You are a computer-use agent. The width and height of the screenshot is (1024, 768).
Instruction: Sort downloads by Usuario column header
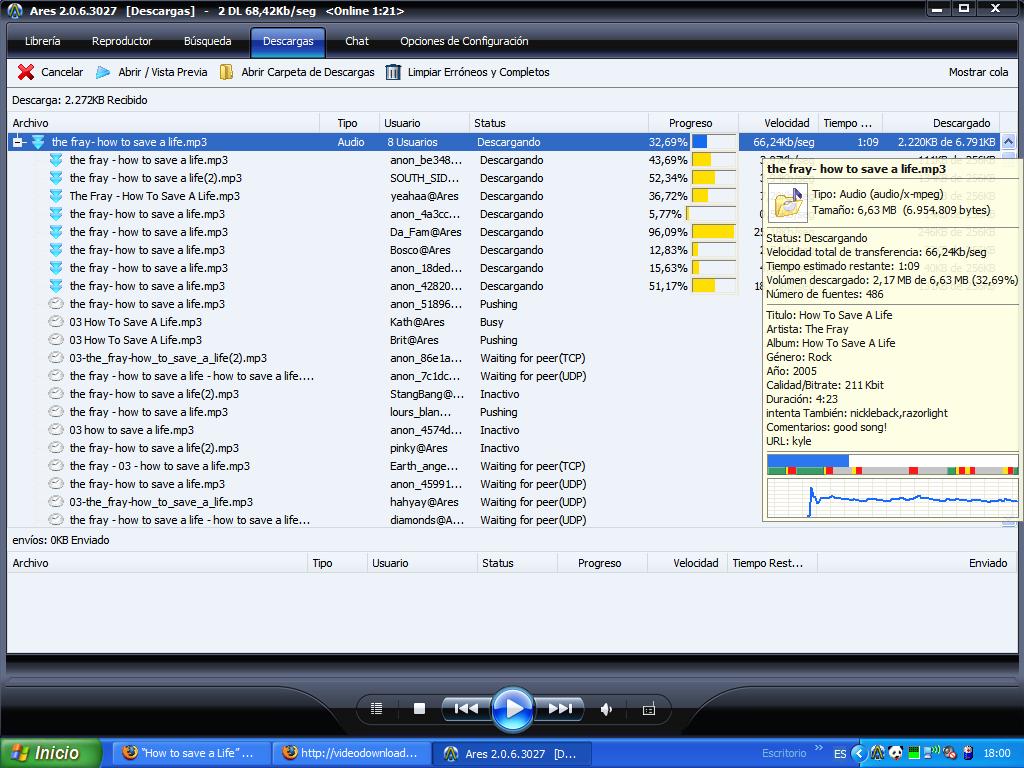(x=424, y=123)
